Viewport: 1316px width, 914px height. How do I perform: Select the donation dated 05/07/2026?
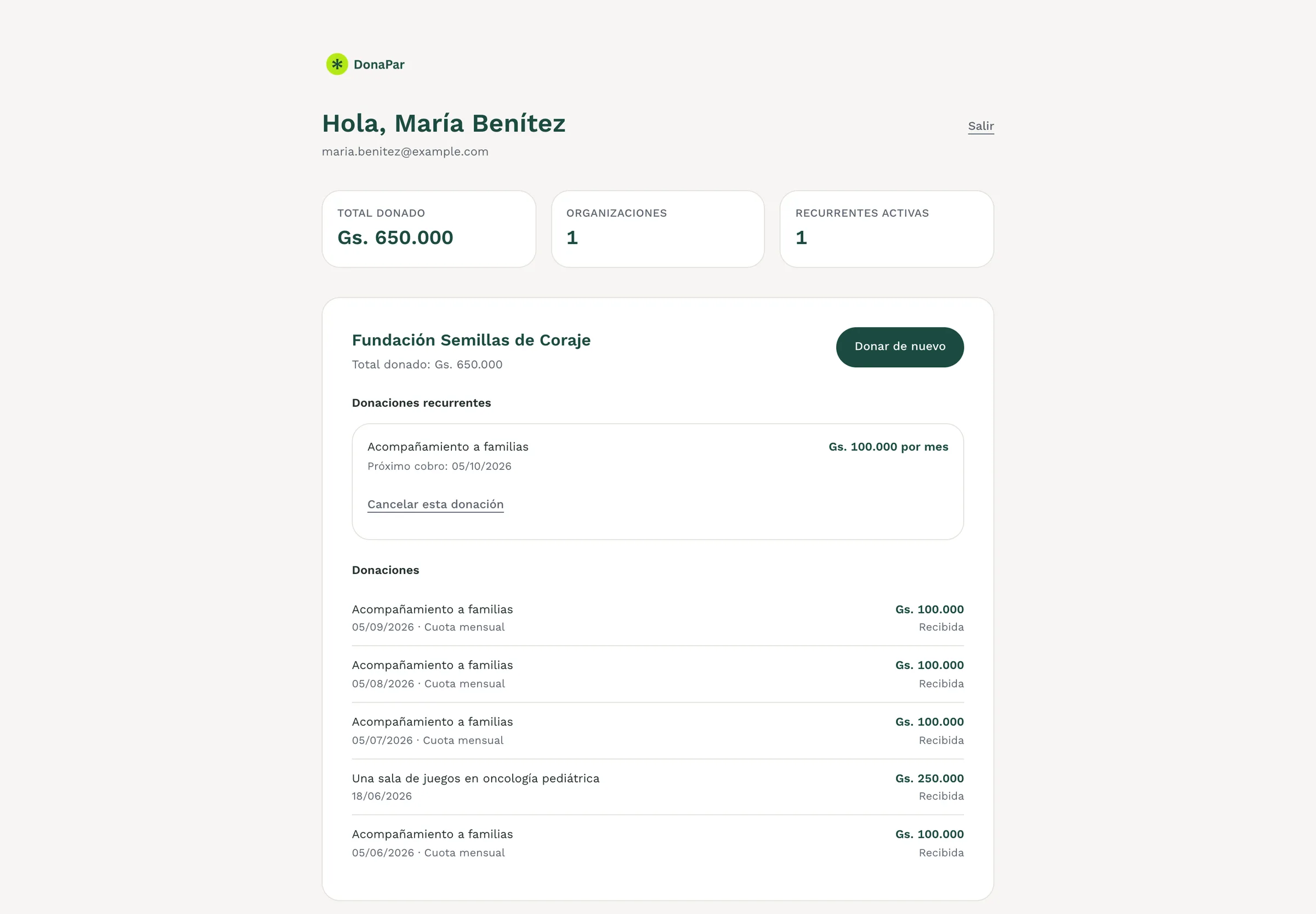pos(657,731)
